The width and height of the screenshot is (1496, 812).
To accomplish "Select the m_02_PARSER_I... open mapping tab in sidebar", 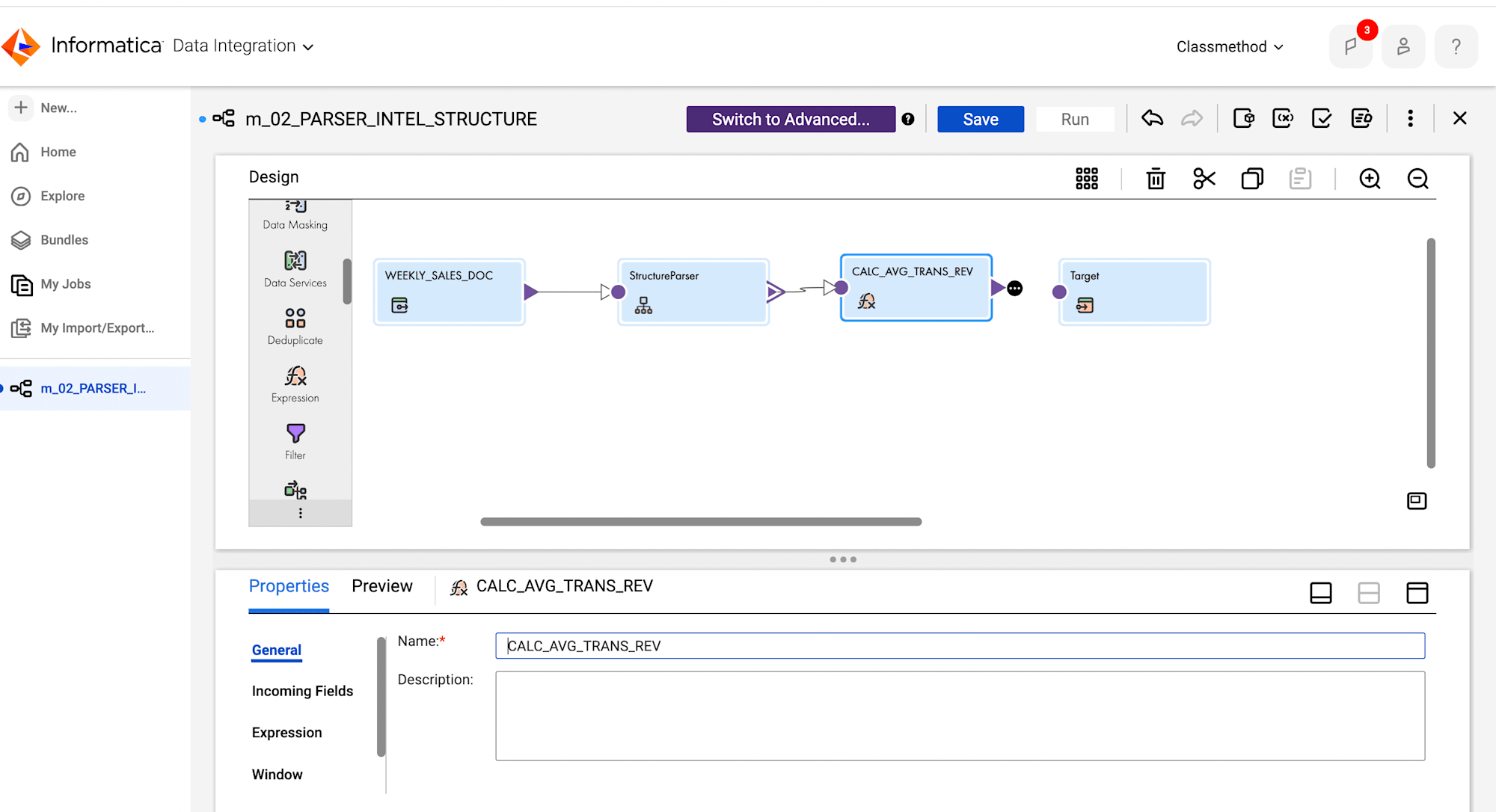I will 95,388.
